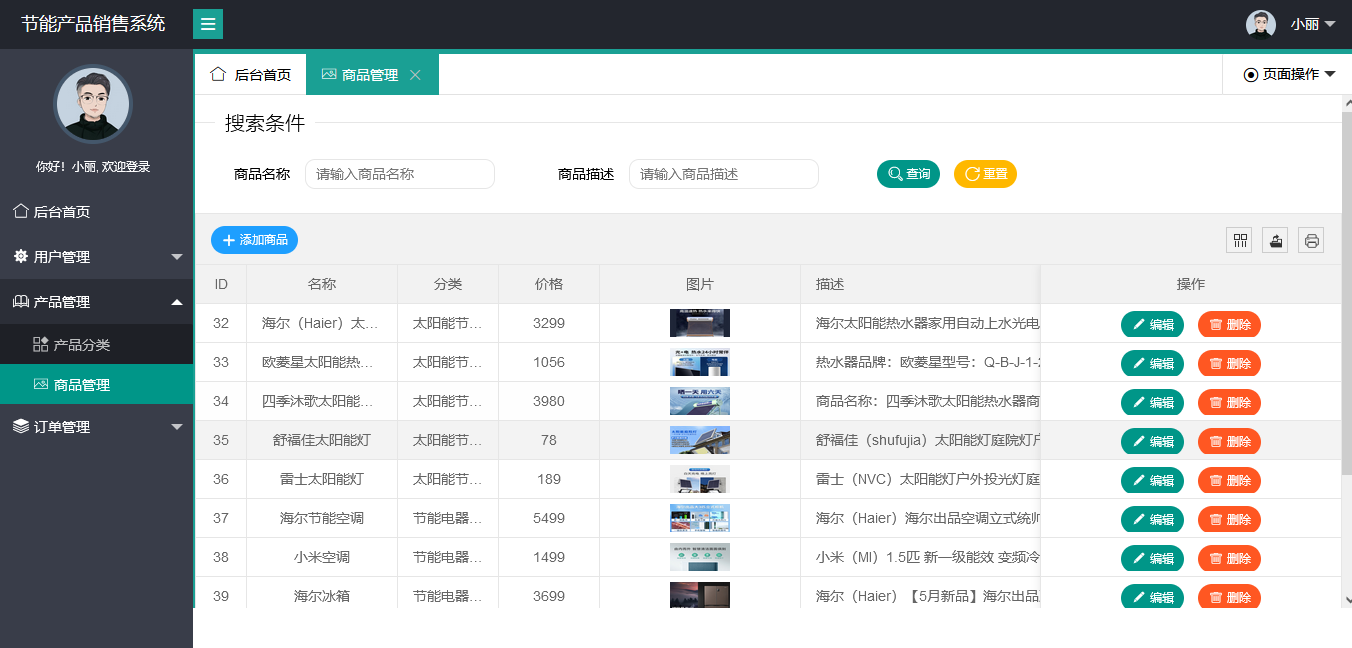Click the 重置 reset button
This screenshot has height=648, width=1352.
point(985,174)
